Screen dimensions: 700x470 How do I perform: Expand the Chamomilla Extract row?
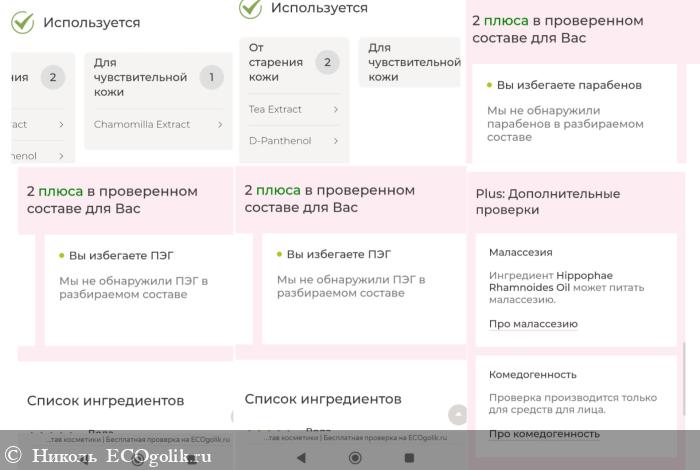[157, 125]
